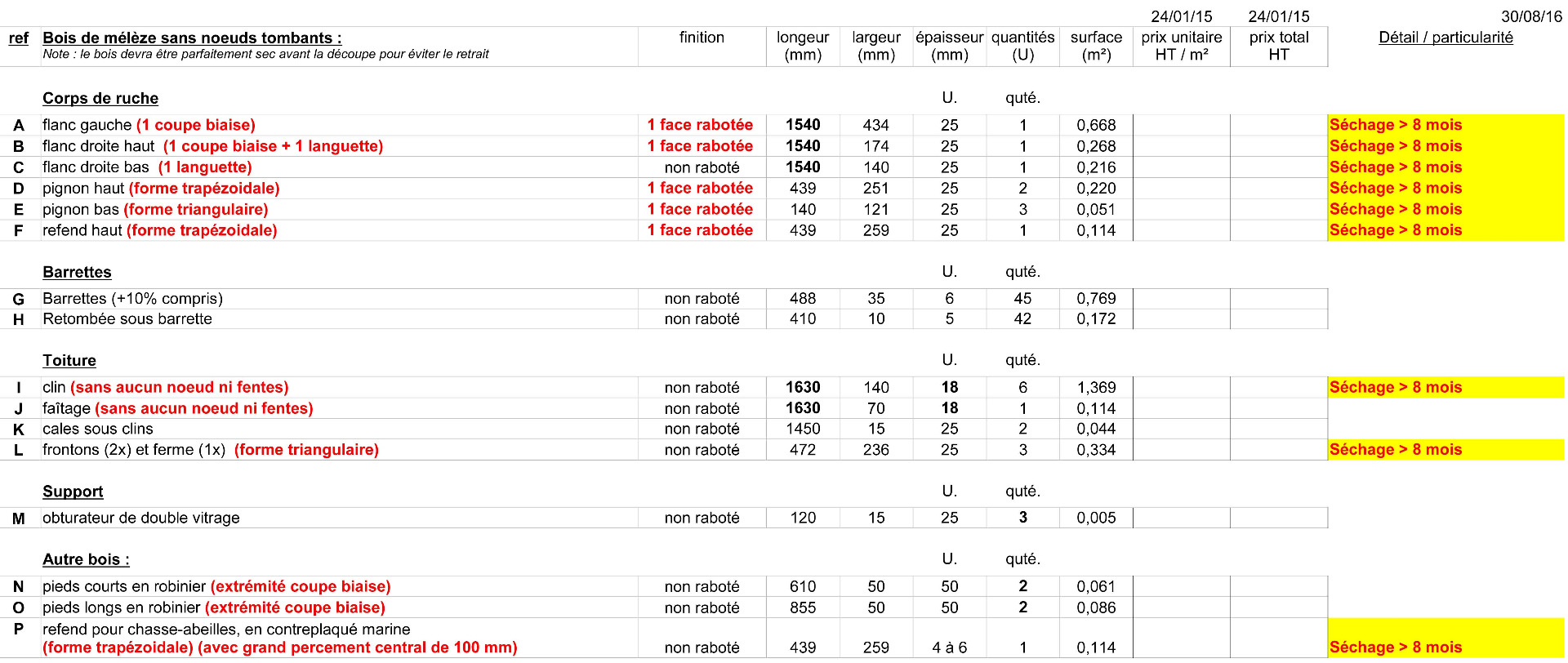Select the "Autre bois :" section heading

click(x=86, y=559)
